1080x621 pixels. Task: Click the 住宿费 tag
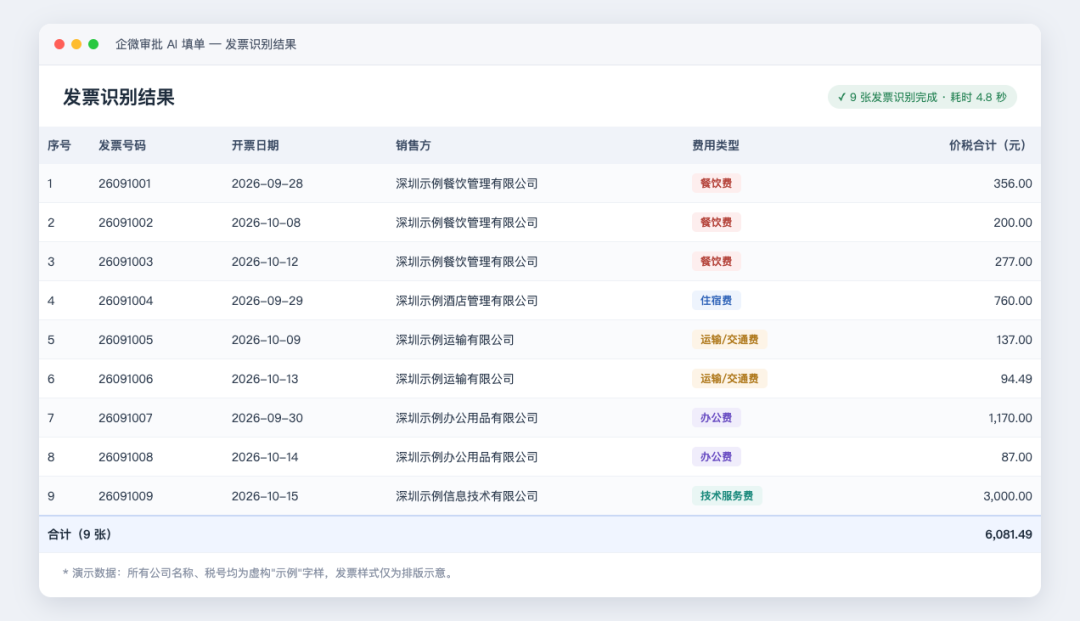coord(716,300)
